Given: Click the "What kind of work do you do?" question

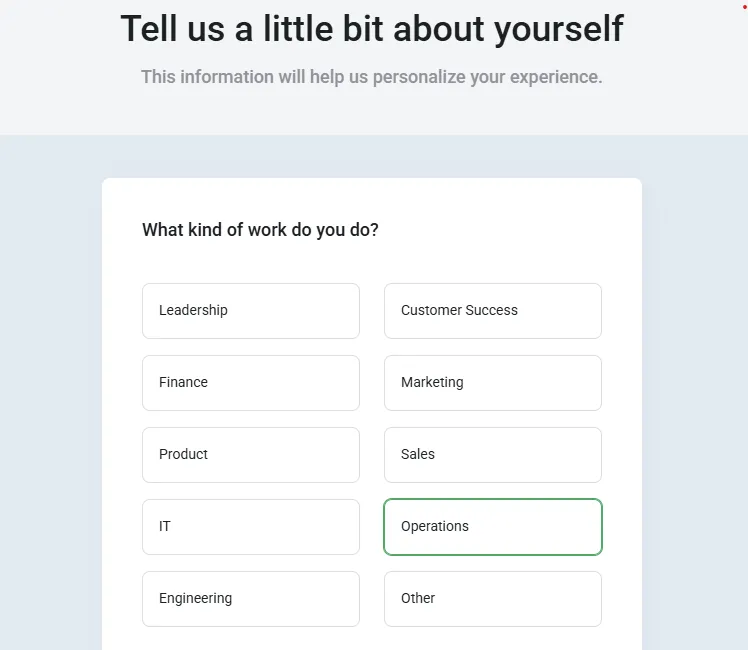Looking at the screenshot, I should tap(260, 230).
